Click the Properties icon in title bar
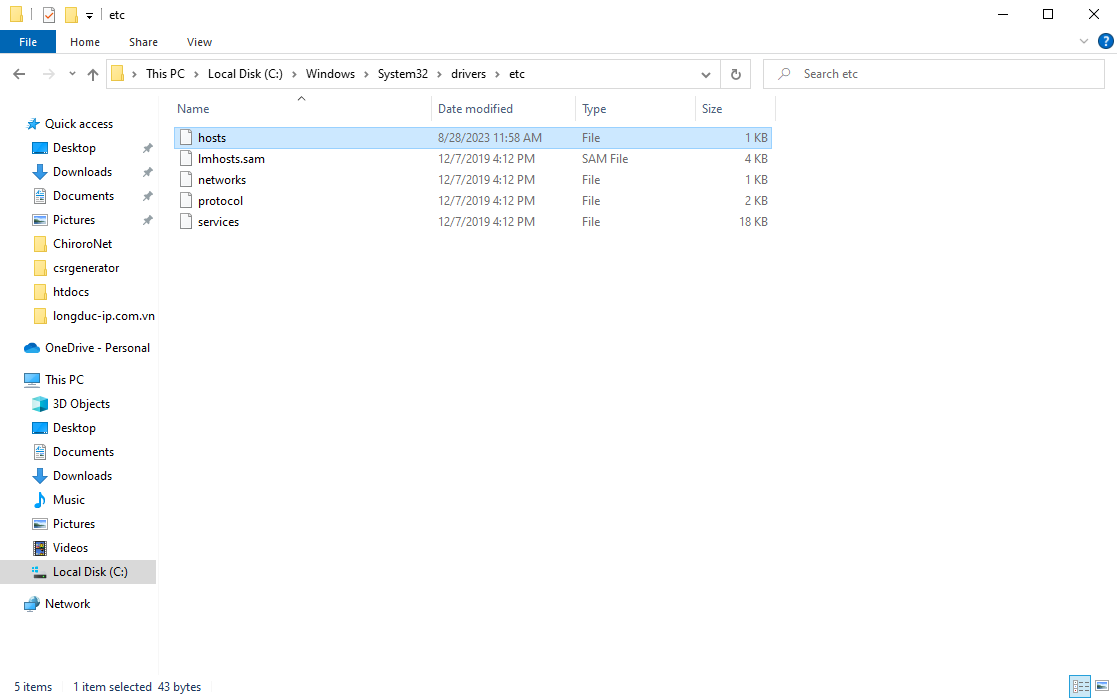Image resolution: width=1118 pixels, height=699 pixels. [x=49, y=15]
